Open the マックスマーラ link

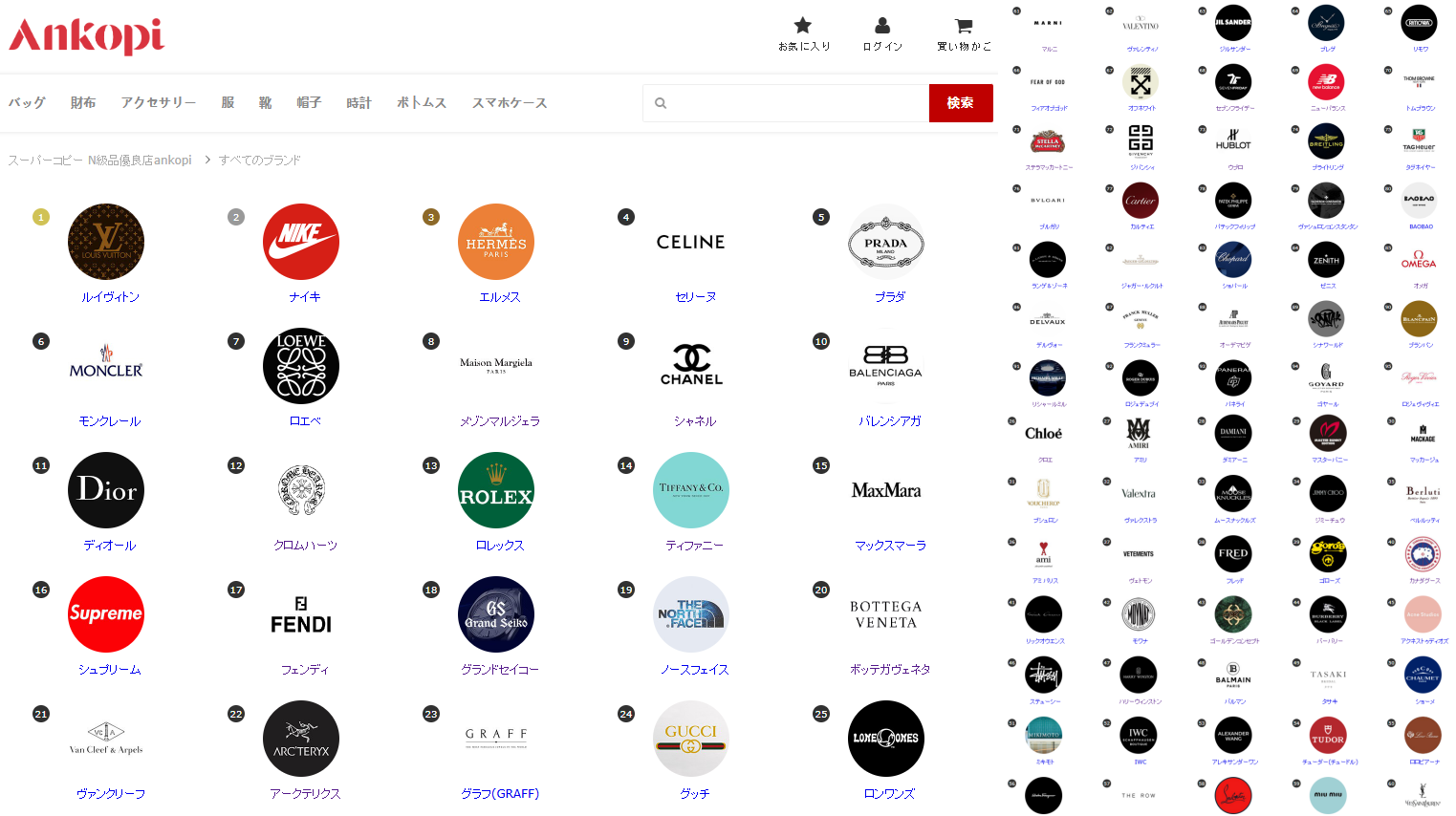coord(890,546)
